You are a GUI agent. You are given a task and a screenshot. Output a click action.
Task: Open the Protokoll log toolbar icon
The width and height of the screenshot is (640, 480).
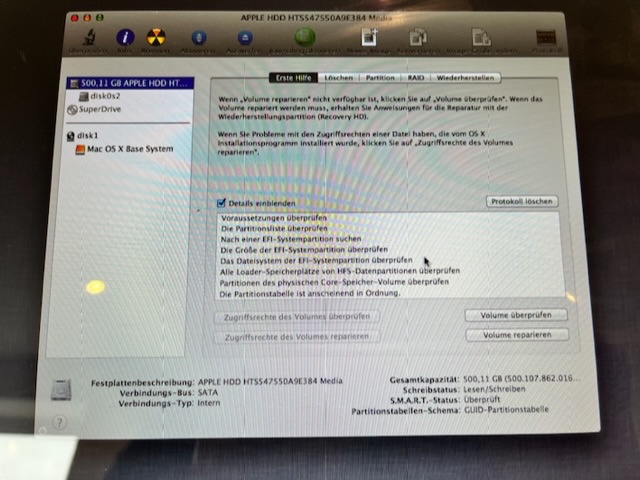[546, 38]
